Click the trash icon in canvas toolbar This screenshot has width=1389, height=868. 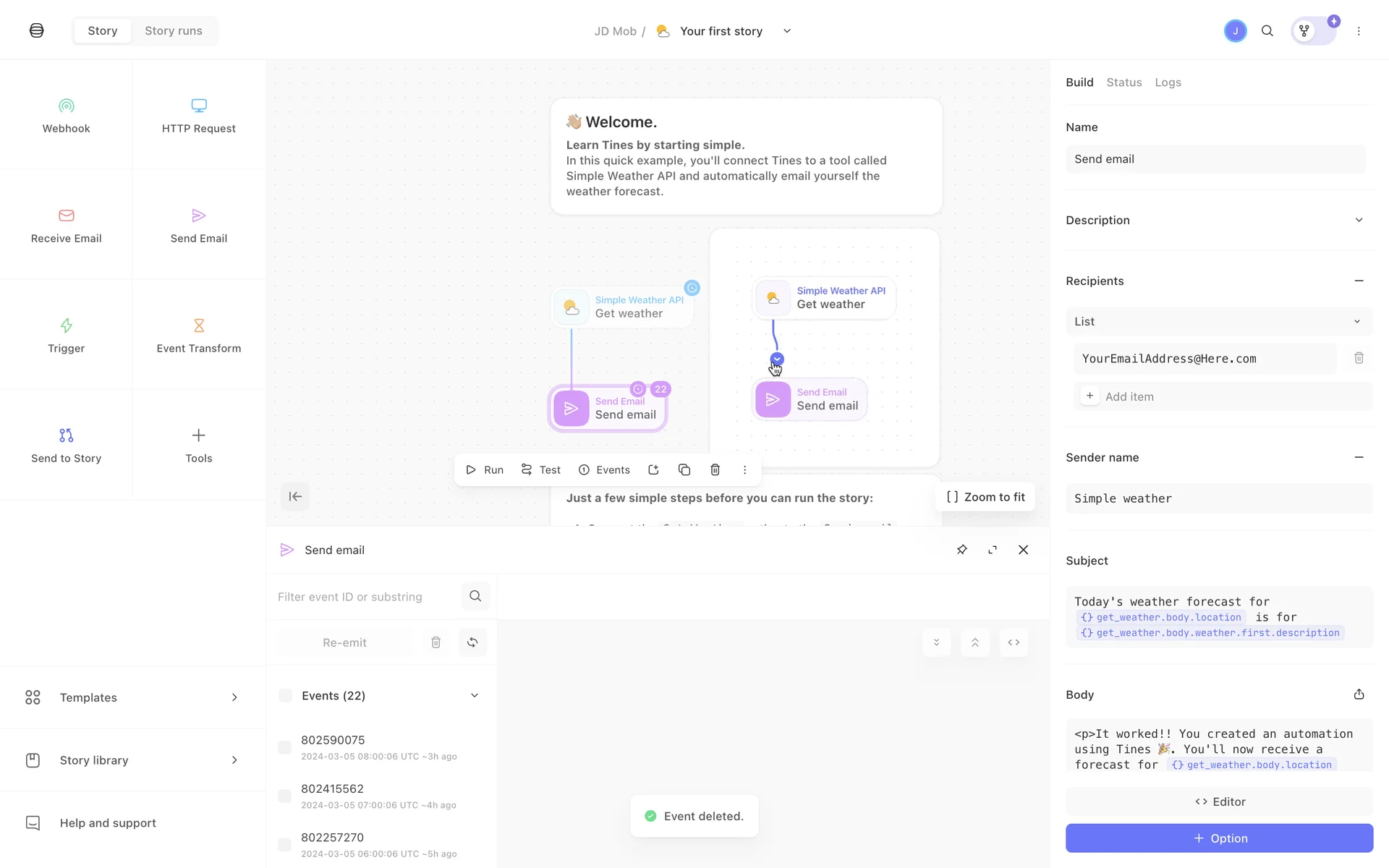(715, 470)
